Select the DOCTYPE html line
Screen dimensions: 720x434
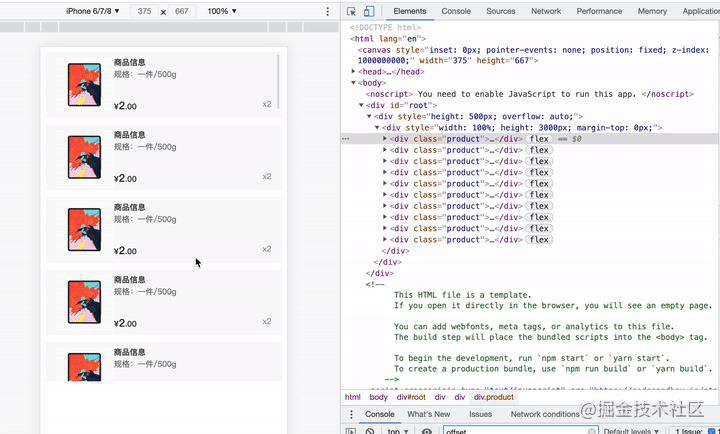click(385, 28)
